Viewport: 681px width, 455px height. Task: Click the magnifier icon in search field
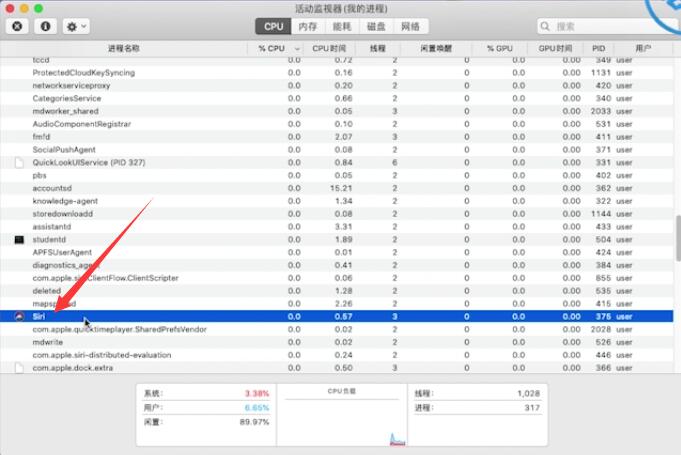[545, 26]
